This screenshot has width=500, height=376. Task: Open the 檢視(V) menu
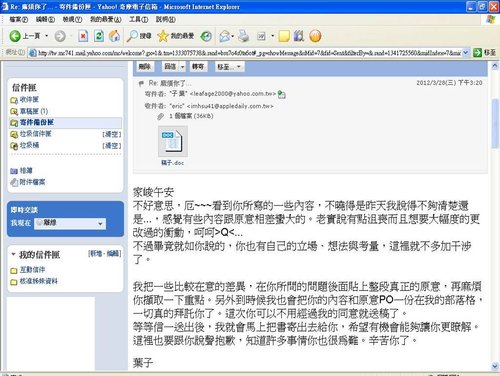point(72,19)
